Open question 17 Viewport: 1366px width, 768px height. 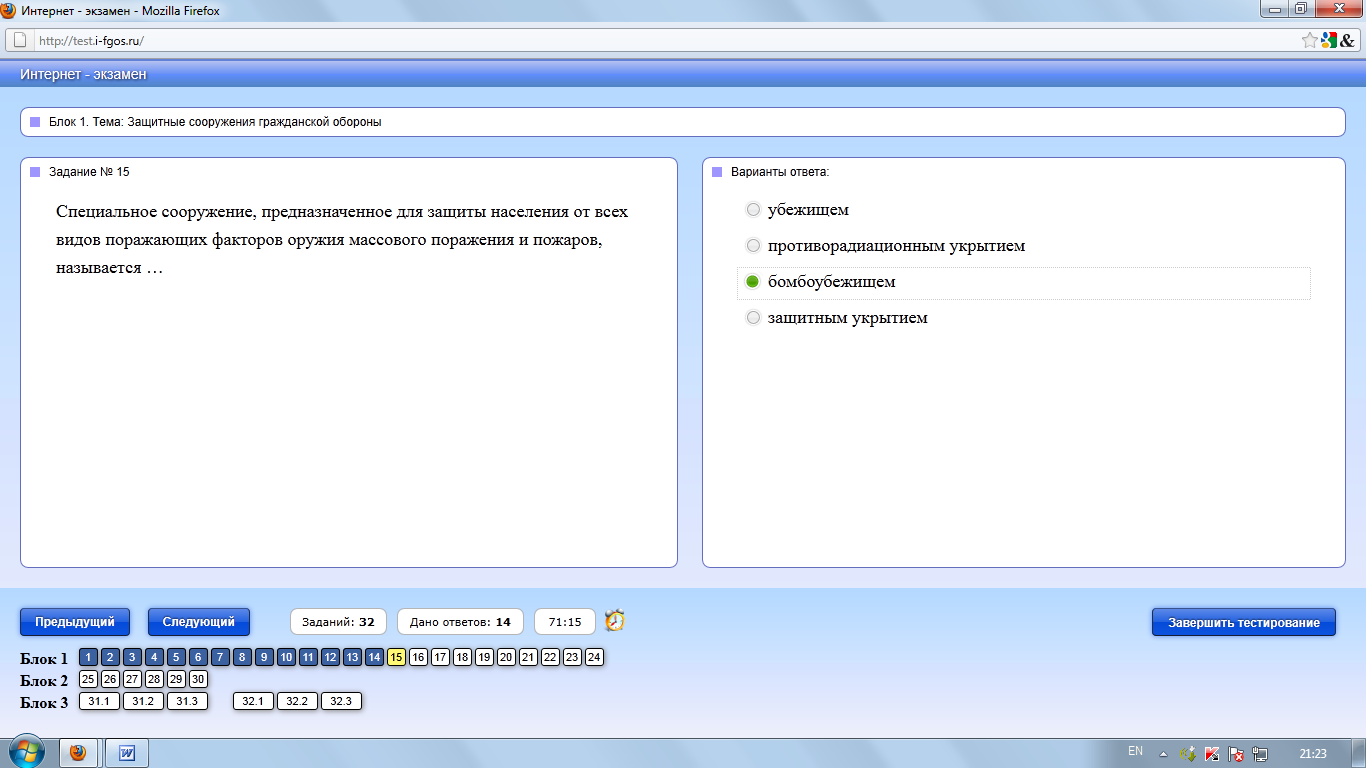click(440, 657)
